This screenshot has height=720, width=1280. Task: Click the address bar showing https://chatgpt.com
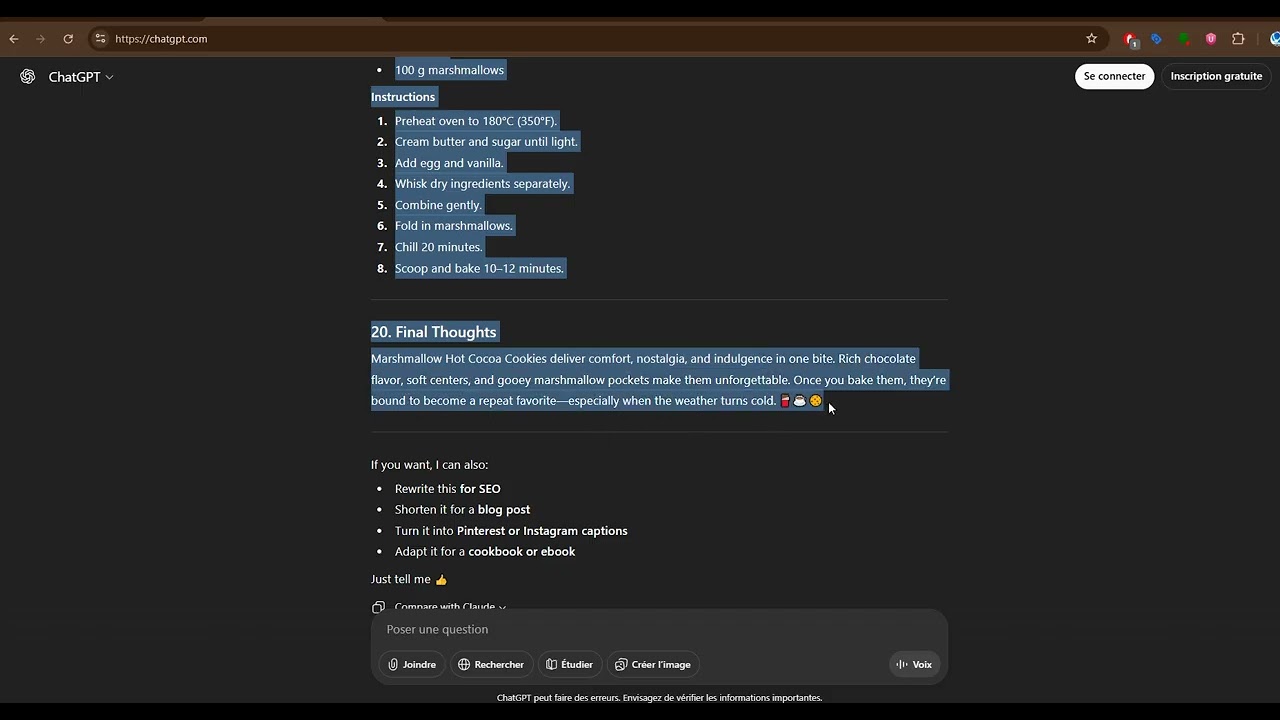590,39
